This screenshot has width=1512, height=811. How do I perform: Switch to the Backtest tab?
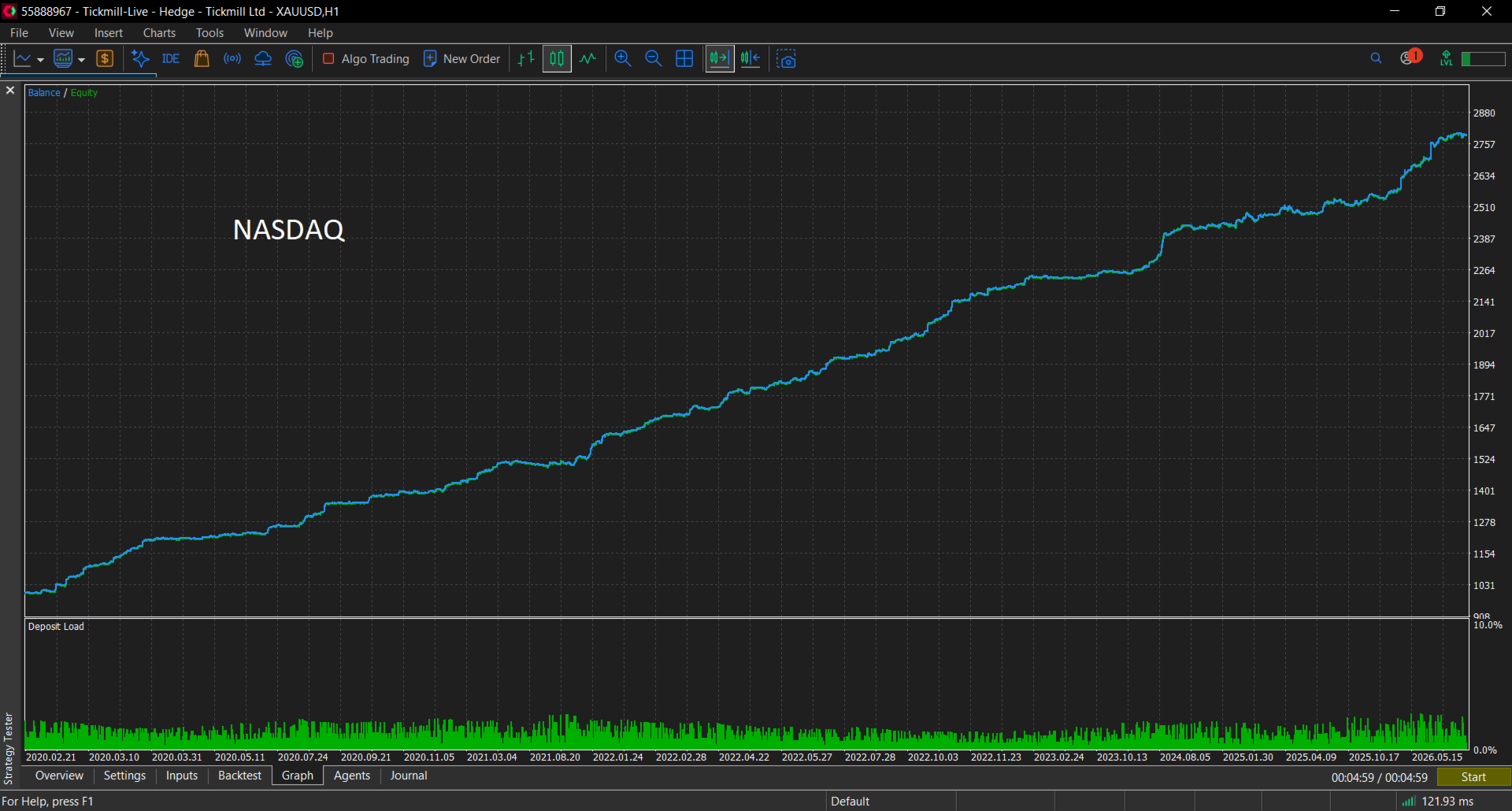[239, 776]
